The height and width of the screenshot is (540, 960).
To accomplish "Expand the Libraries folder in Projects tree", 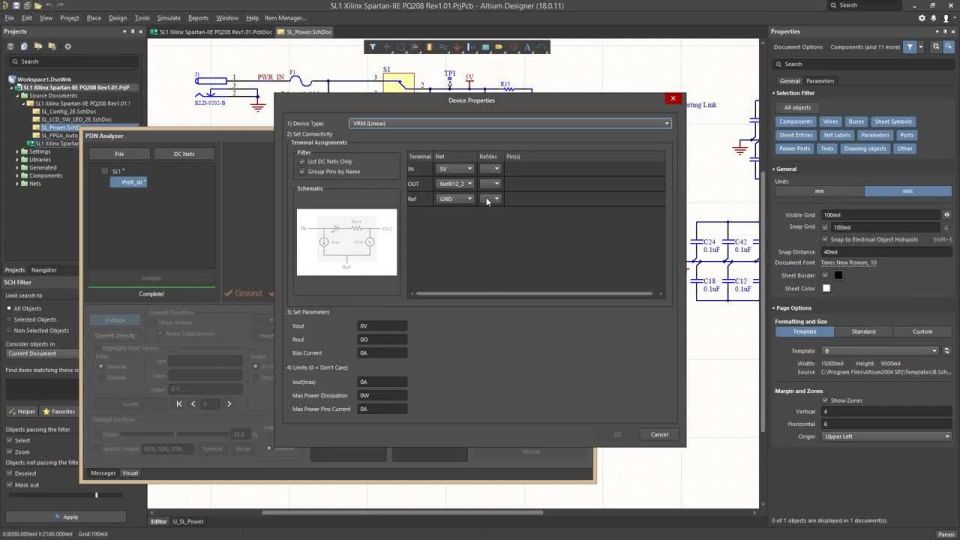I will click(17, 159).
